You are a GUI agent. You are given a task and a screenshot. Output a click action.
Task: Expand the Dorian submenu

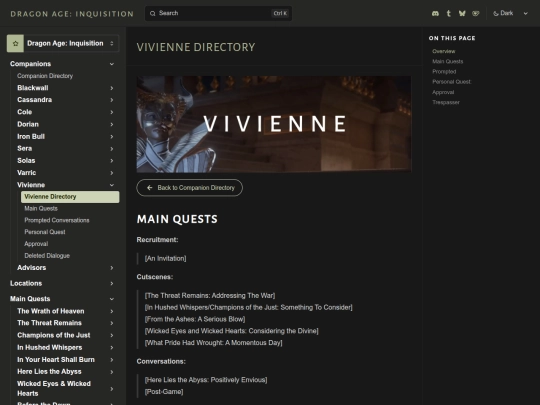[112, 124]
